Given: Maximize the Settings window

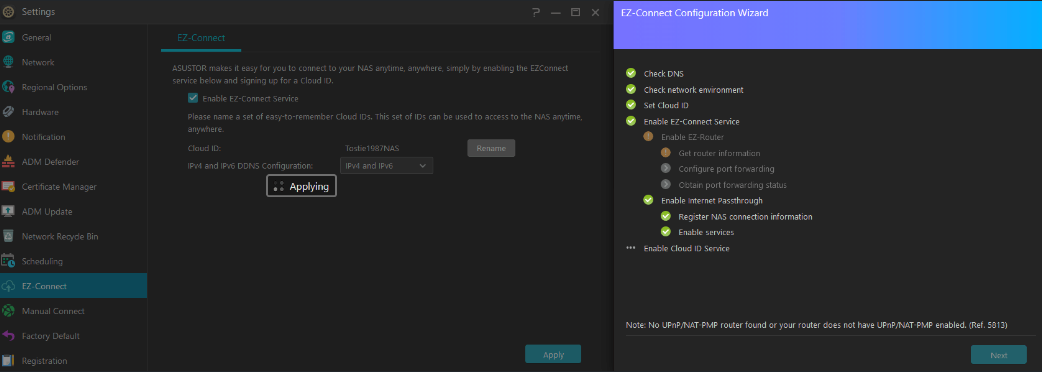Looking at the screenshot, I should [575, 12].
